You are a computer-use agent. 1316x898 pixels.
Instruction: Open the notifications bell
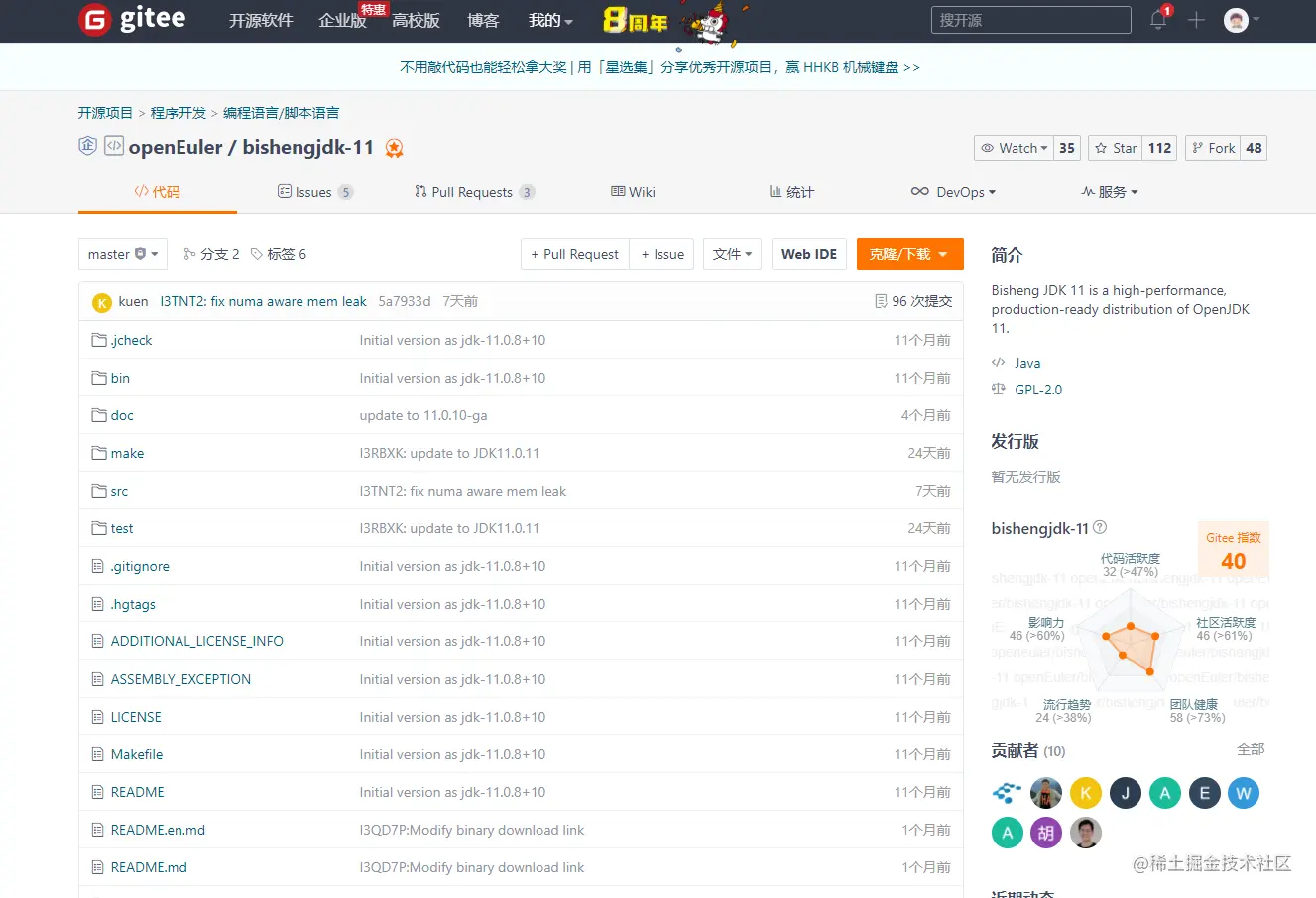coord(1158,20)
